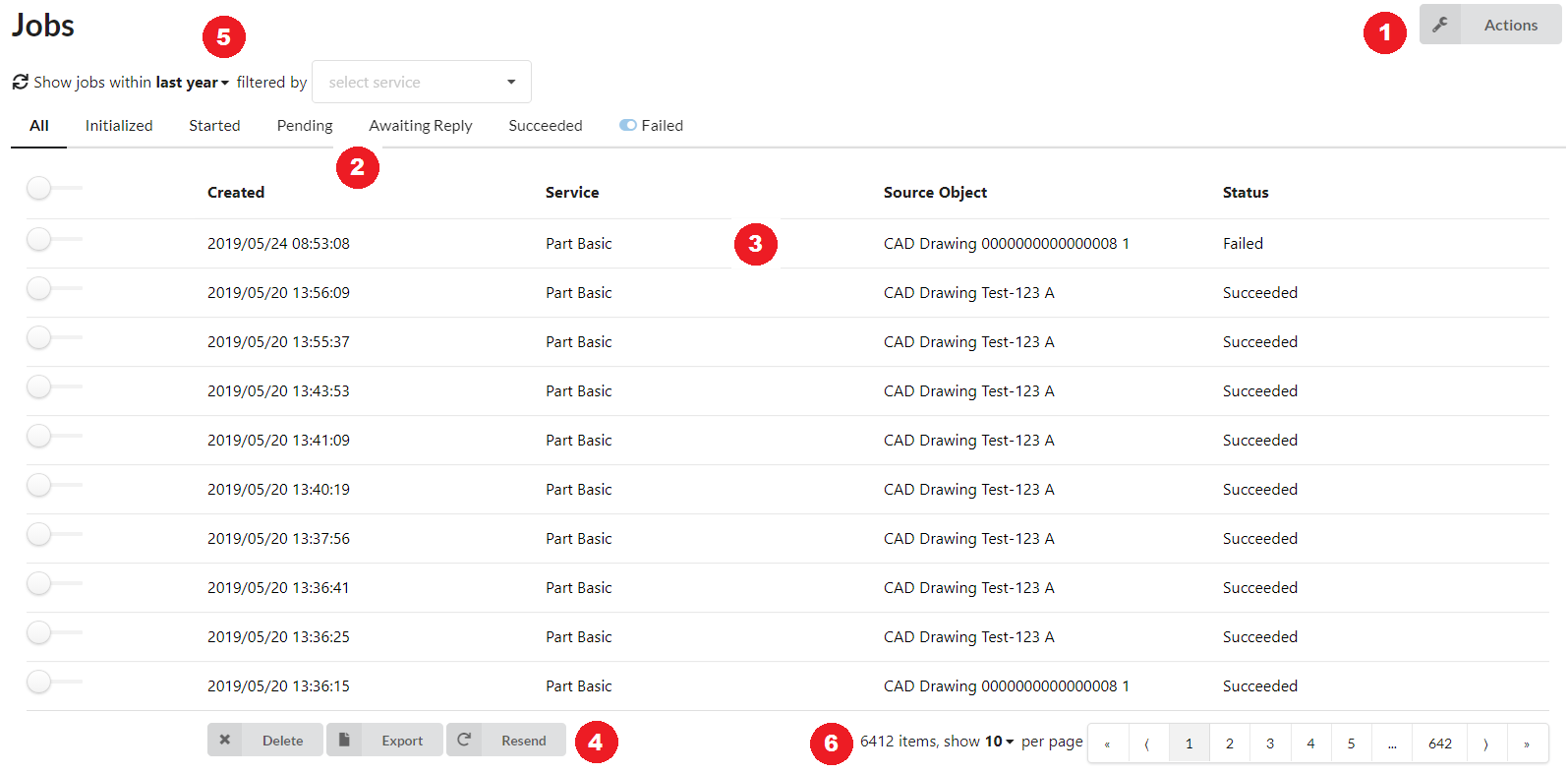Screen dimensions: 1568x773
Task: Sort by the Created column header
Action: [x=236, y=193]
